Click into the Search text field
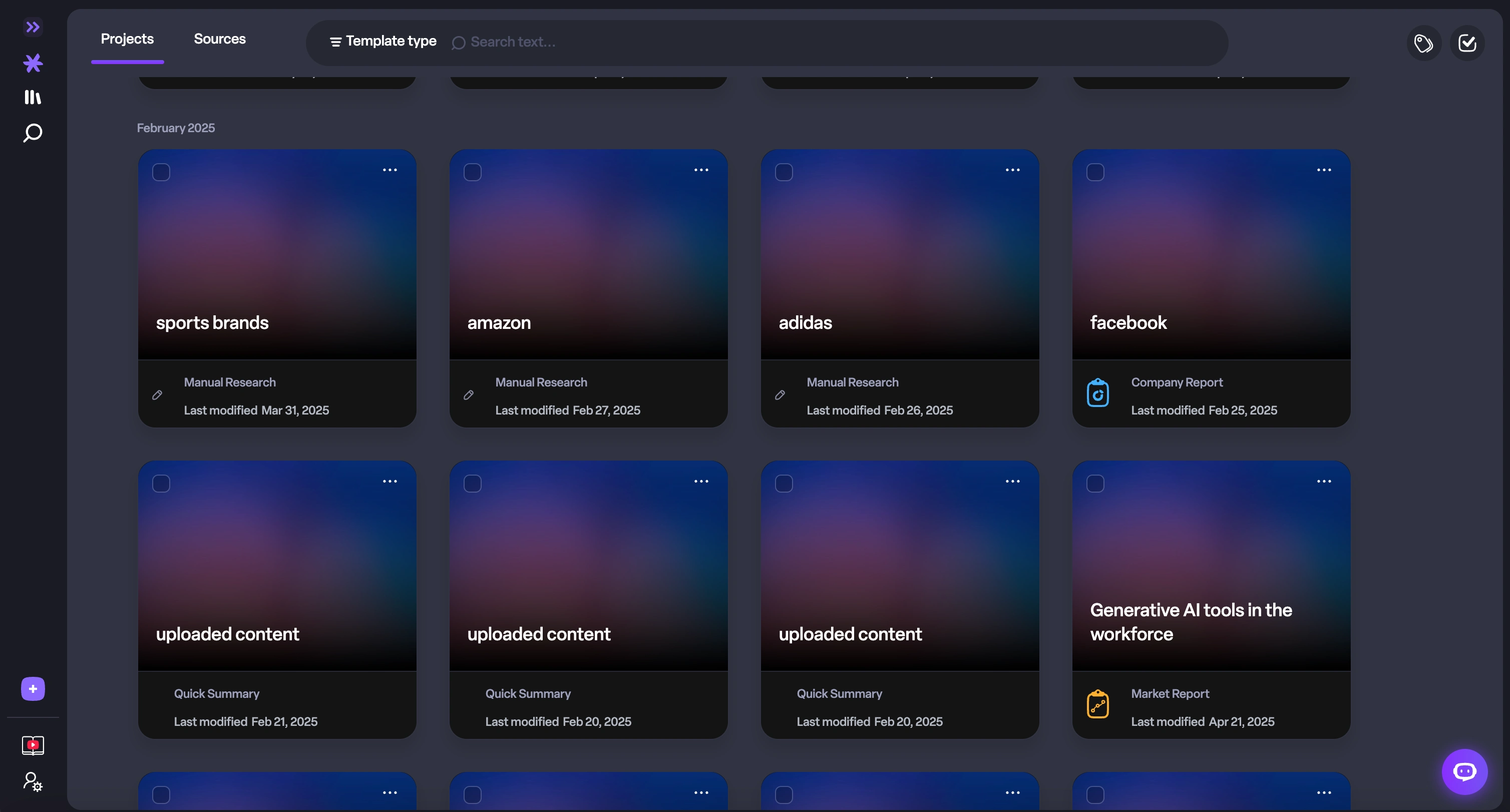The image size is (1510, 812). (838, 42)
